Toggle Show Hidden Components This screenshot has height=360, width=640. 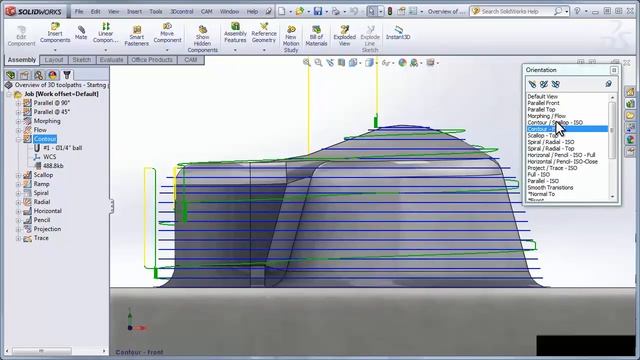pyautogui.click(x=202, y=39)
